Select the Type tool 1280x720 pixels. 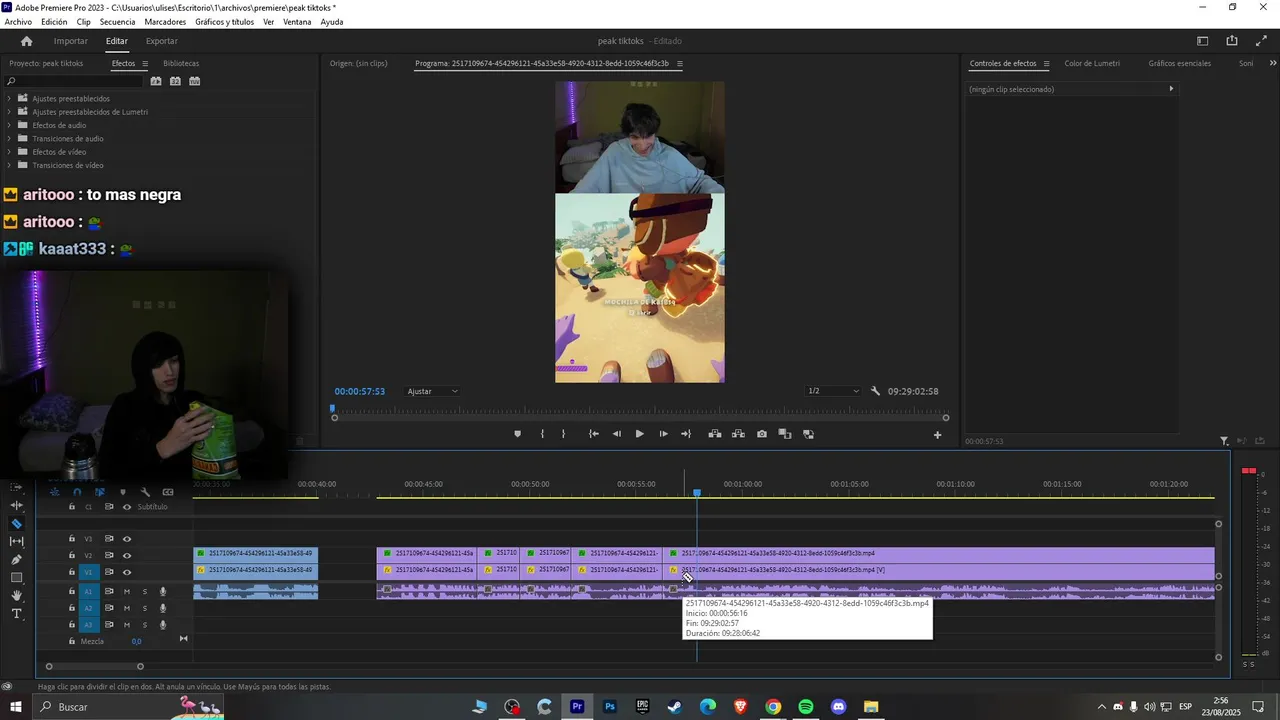point(17,613)
